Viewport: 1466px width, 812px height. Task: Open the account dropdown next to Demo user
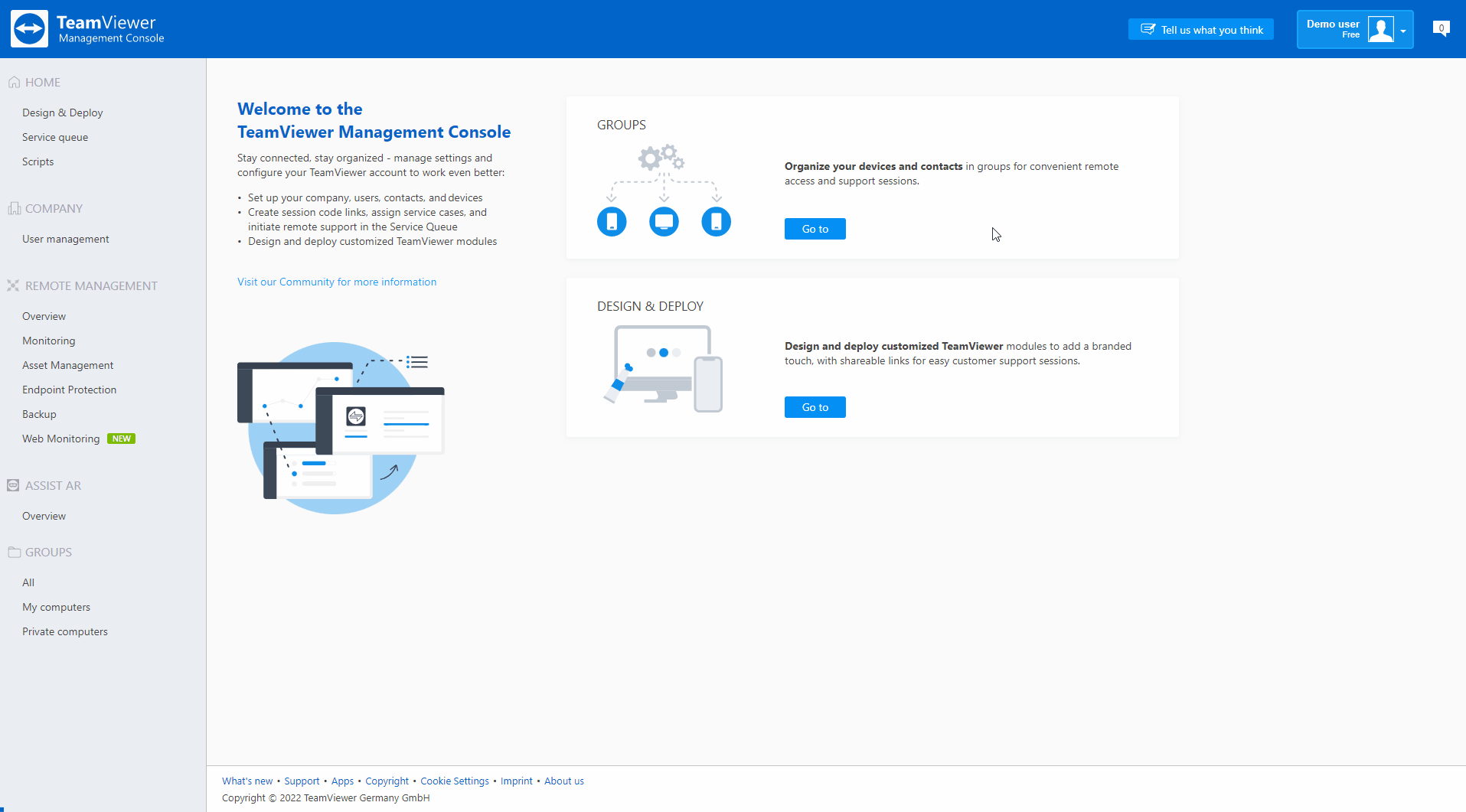1403,29
